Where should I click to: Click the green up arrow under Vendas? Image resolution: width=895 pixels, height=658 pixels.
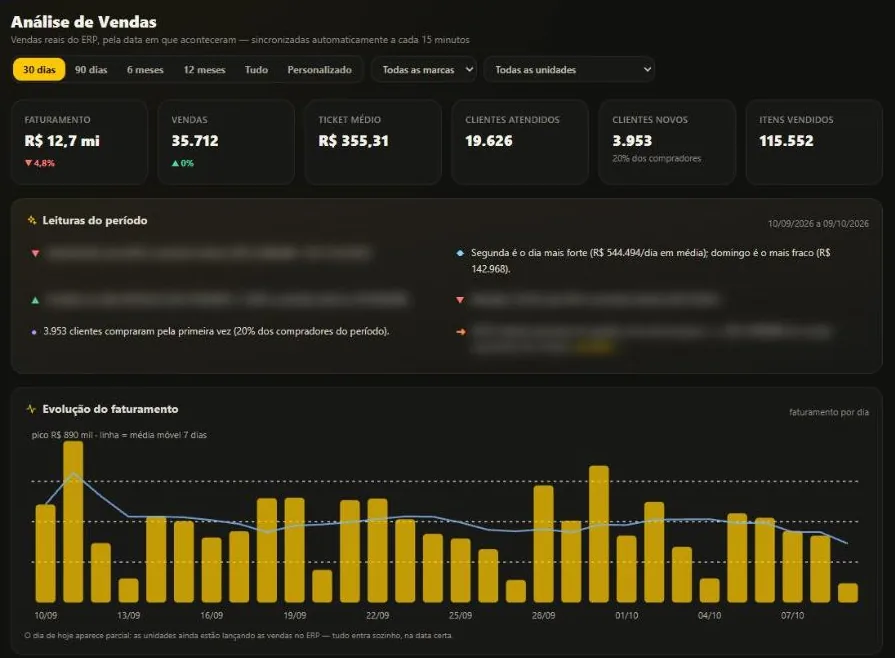click(x=175, y=163)
